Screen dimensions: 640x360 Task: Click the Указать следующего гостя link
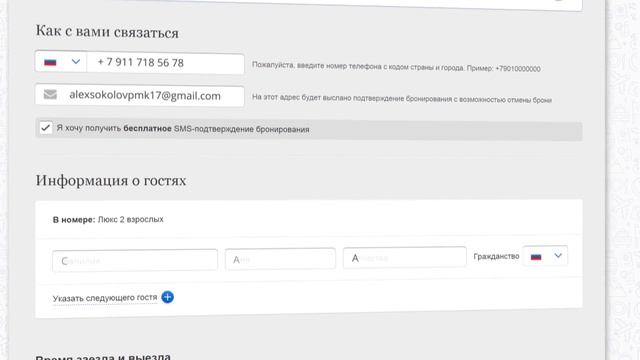[105, 298]
